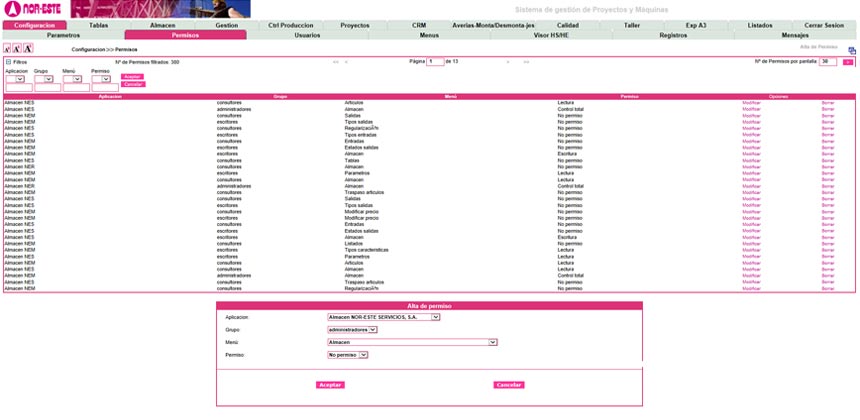This screenshot has height=420, width=860.
Task: Click the NOR-ESTE logo
Action: 32,9
